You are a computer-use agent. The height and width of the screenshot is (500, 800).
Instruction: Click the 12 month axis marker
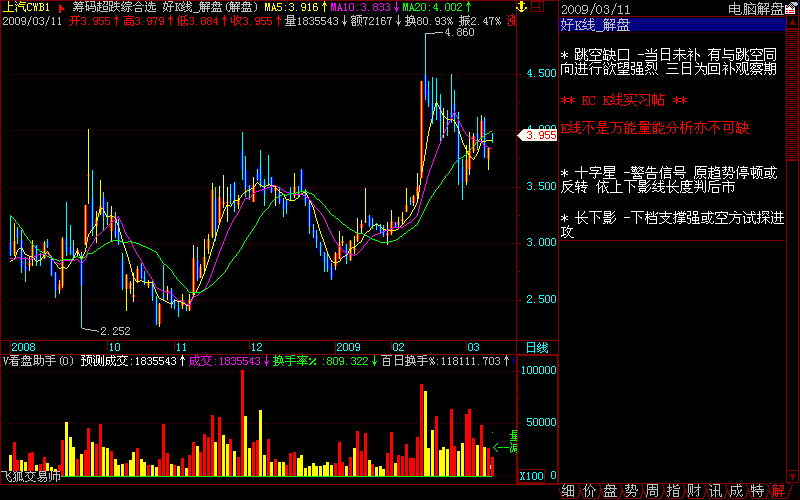coord(256,347)
